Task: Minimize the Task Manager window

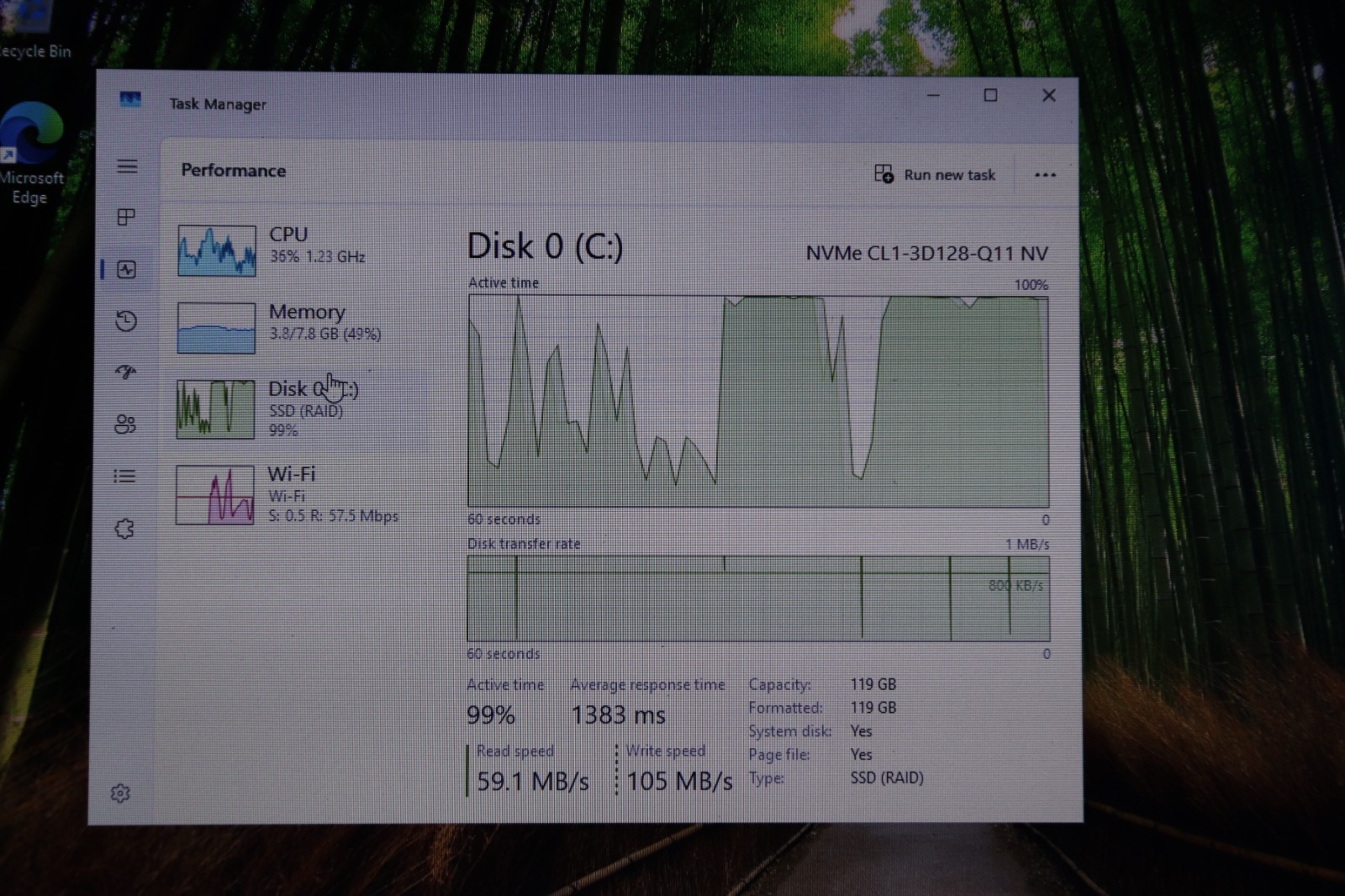Action: click(933, 95)
